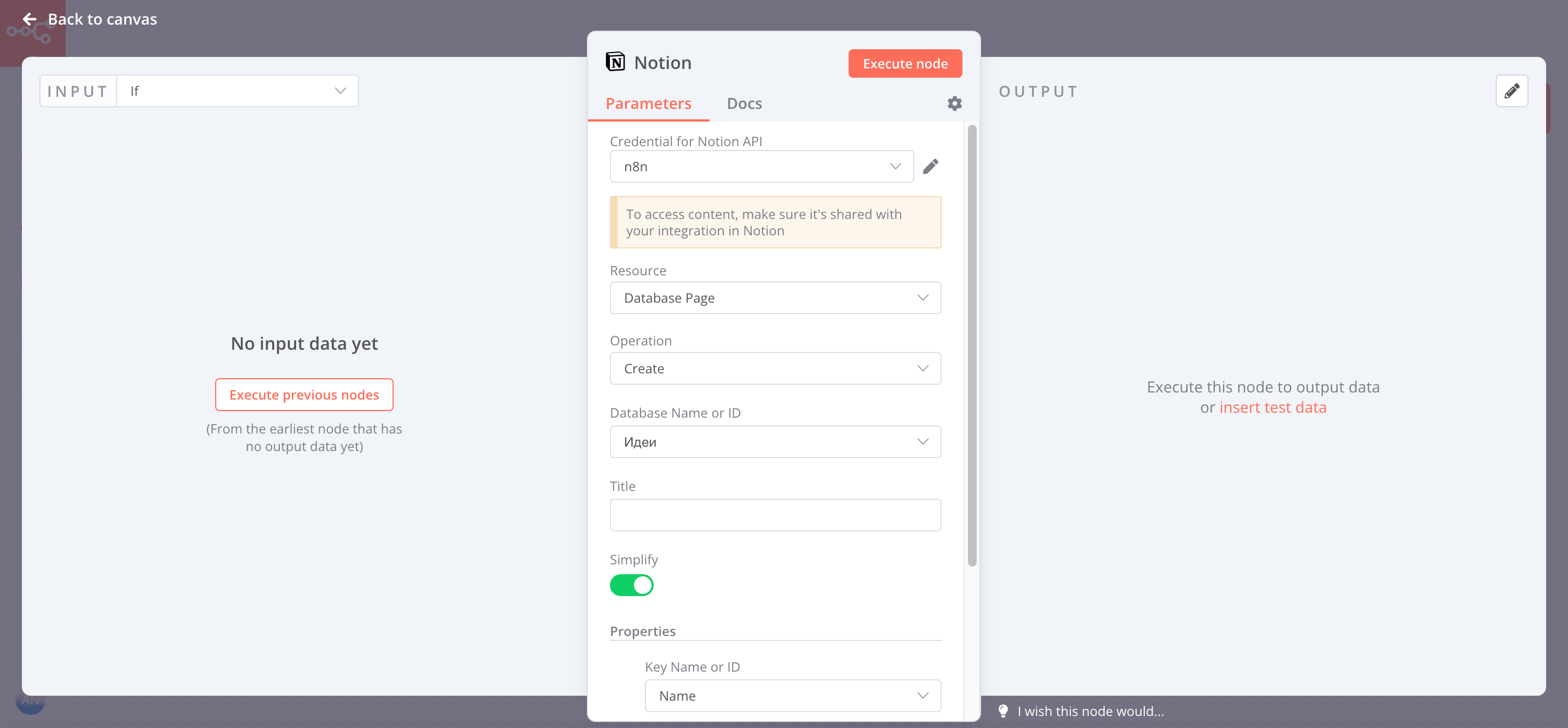This screenshot has width=1568, height=728.
Task: Click Execute previous nodes button
Action: [304, 395]
